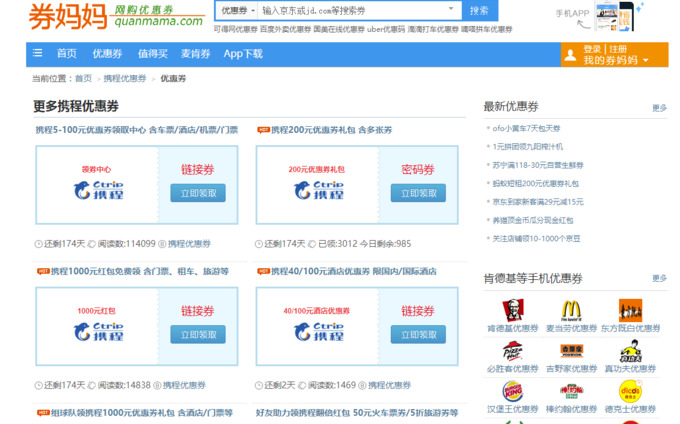Click HOT badge beside 携程40/100元酒店优惠券
This screenshot has width=680, height=424.
pos(263,271)
